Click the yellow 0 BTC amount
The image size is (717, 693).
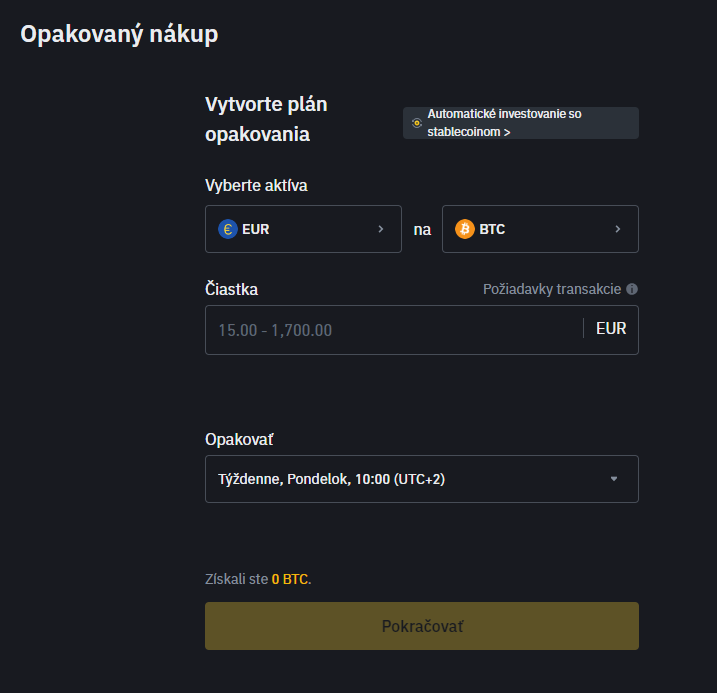click(290, 579)
